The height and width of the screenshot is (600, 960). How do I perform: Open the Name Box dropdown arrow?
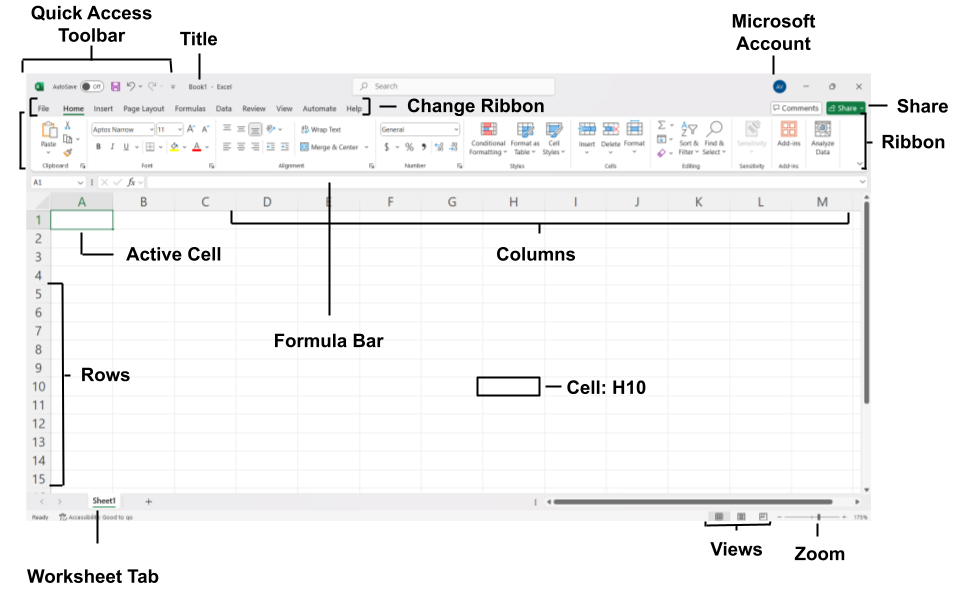coord(81,183)
